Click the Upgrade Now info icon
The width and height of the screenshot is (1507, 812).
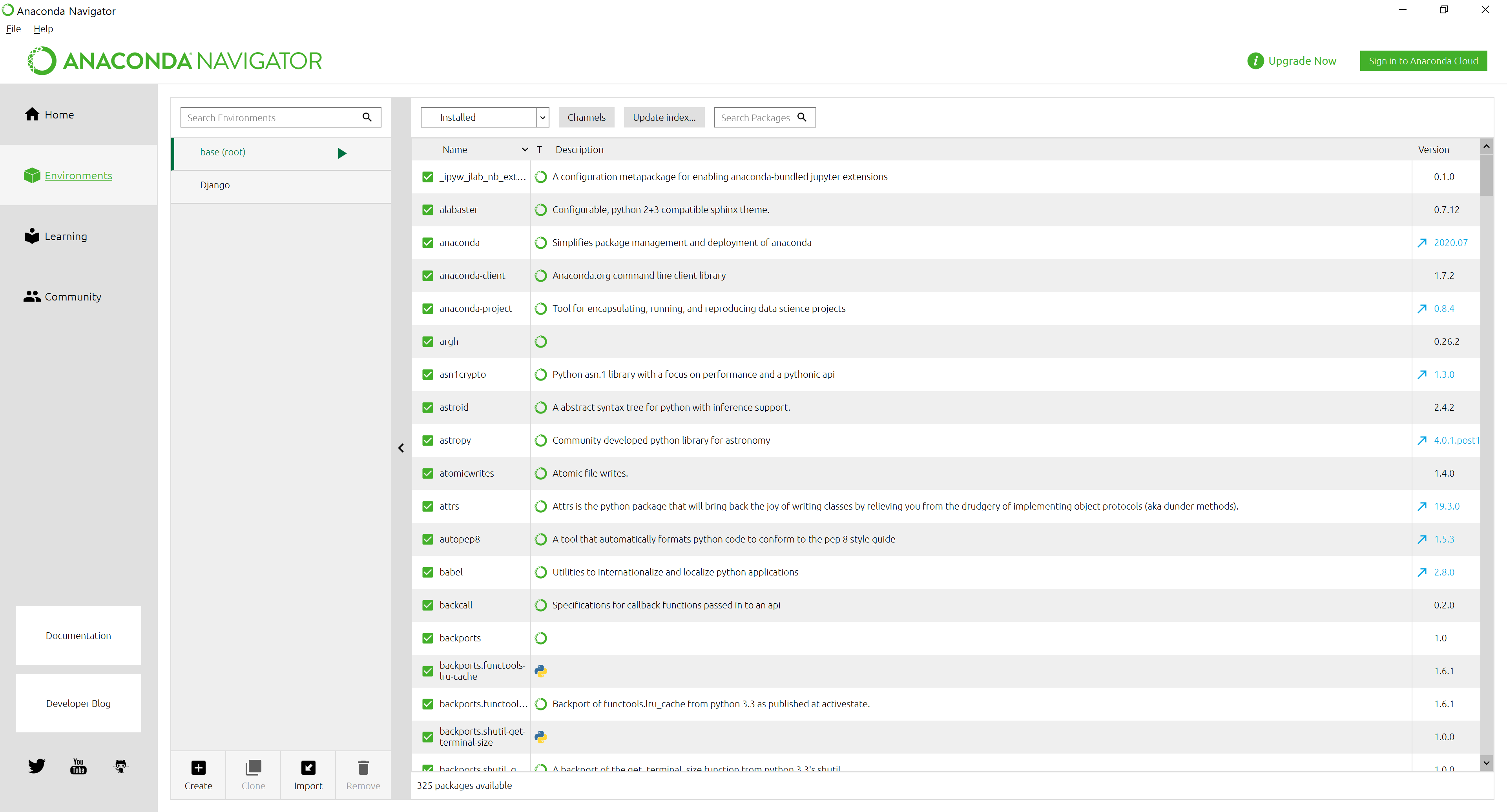pos(1255,61)
